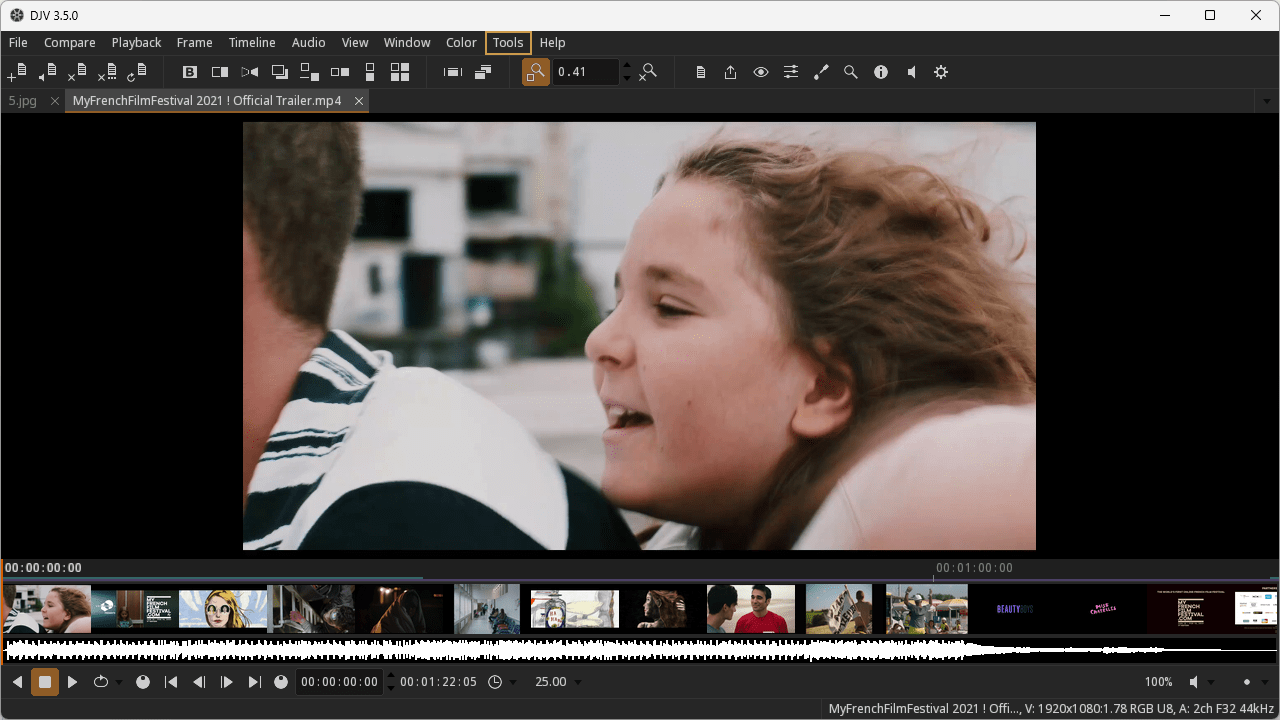Play the video forward

point(73,682)
